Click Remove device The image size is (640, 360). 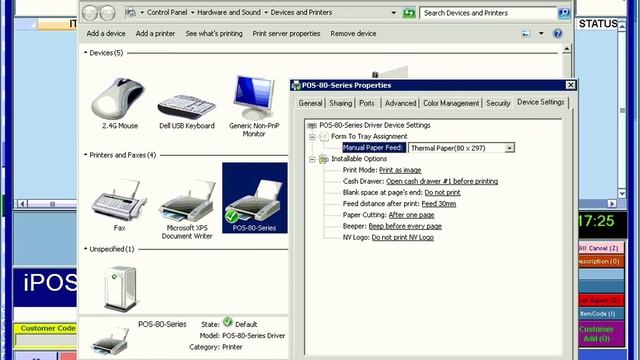tap(353, 33)
